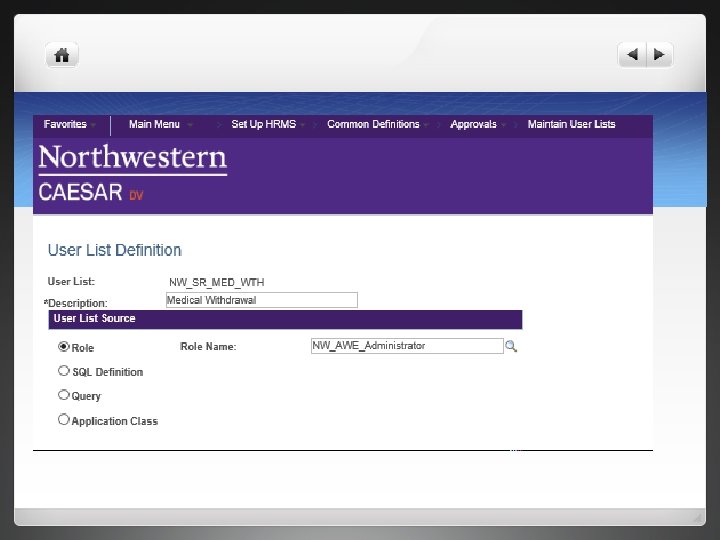The image size is (720, 540).
Task: Expand the Main Menu dropdown
Action: (x=161, y=124)
